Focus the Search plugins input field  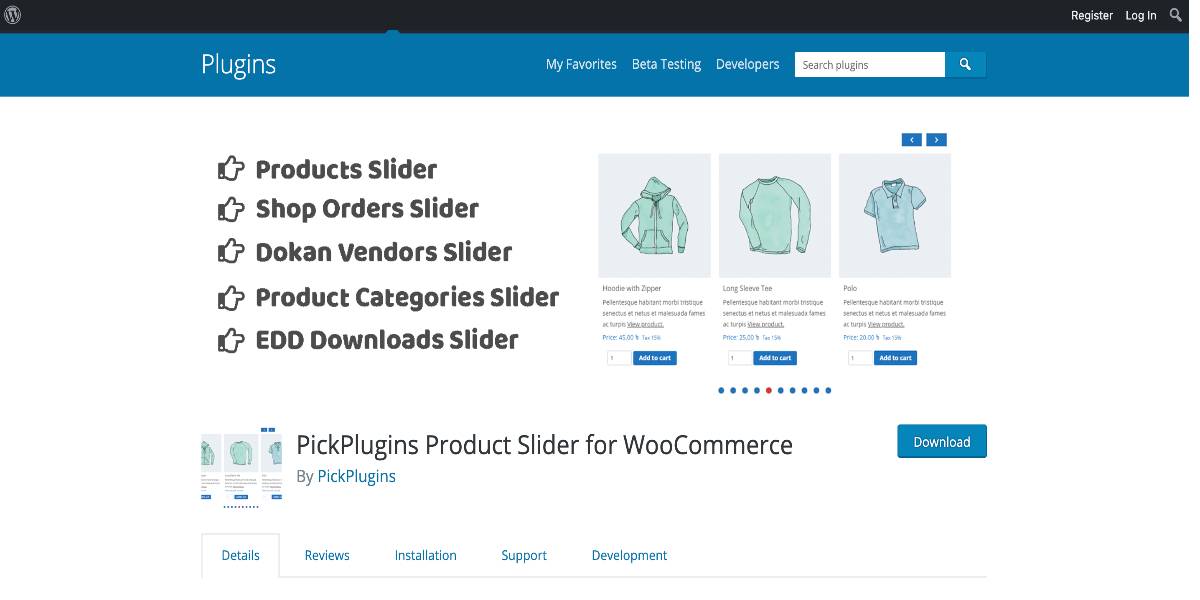pos(870,64)
